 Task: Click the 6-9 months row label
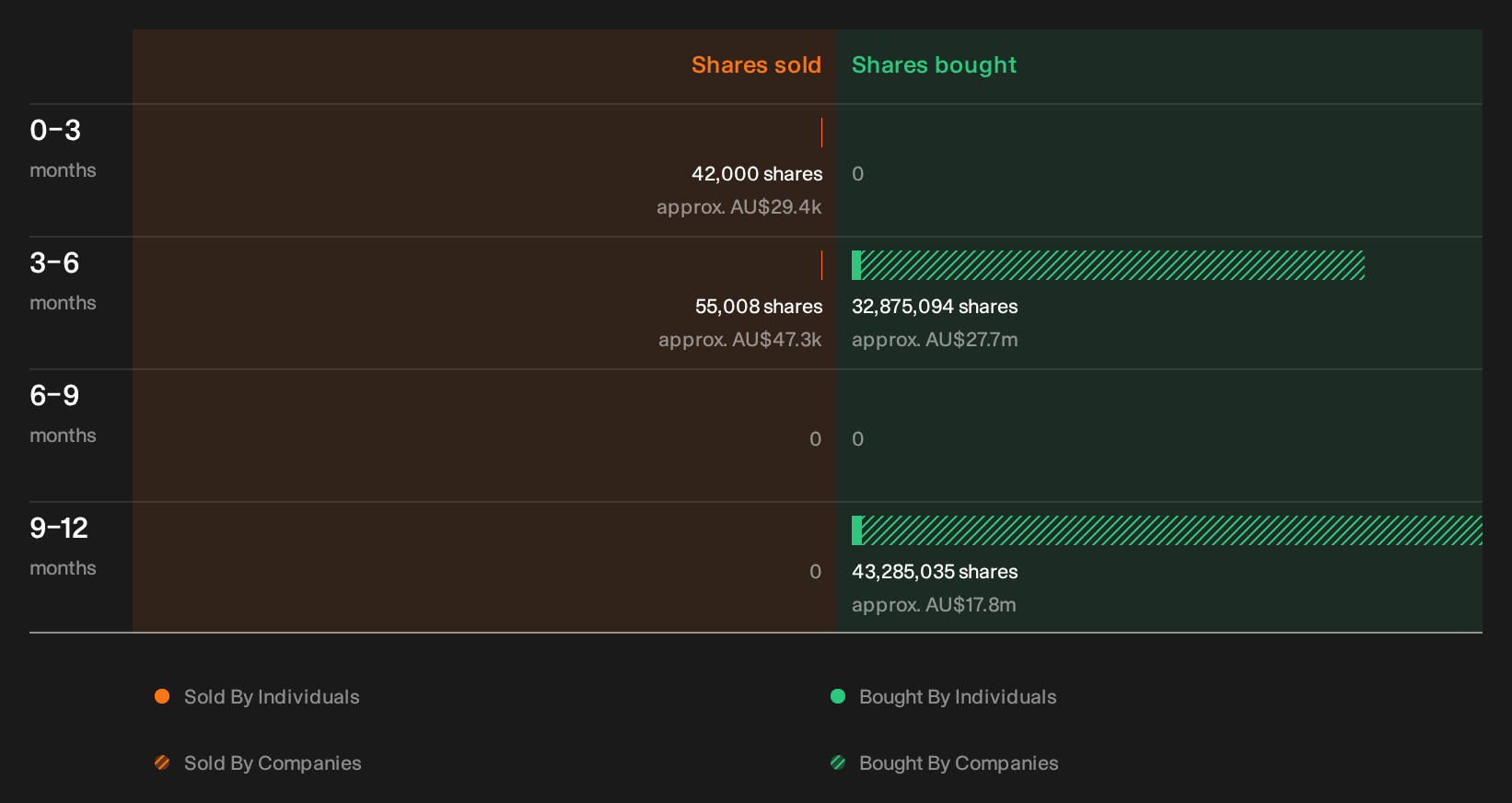[x=63, y=413]
